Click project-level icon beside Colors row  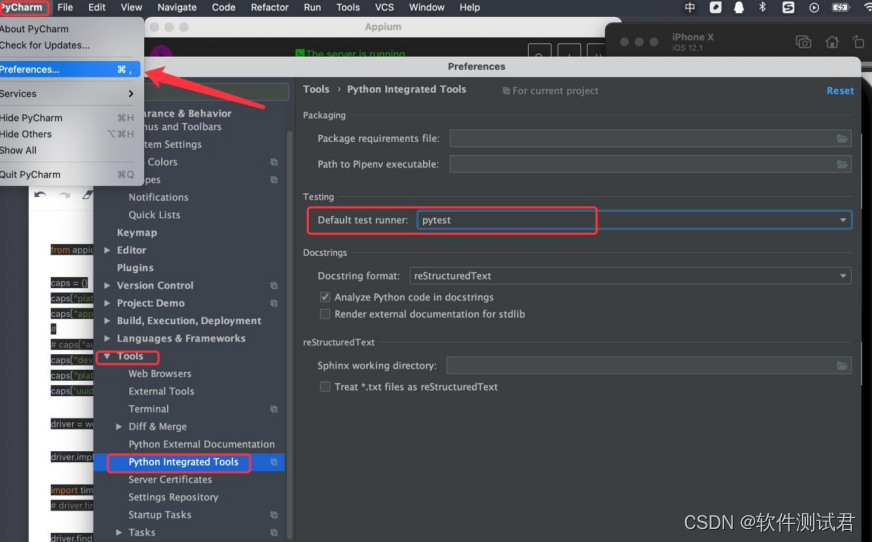pos(274,162)
